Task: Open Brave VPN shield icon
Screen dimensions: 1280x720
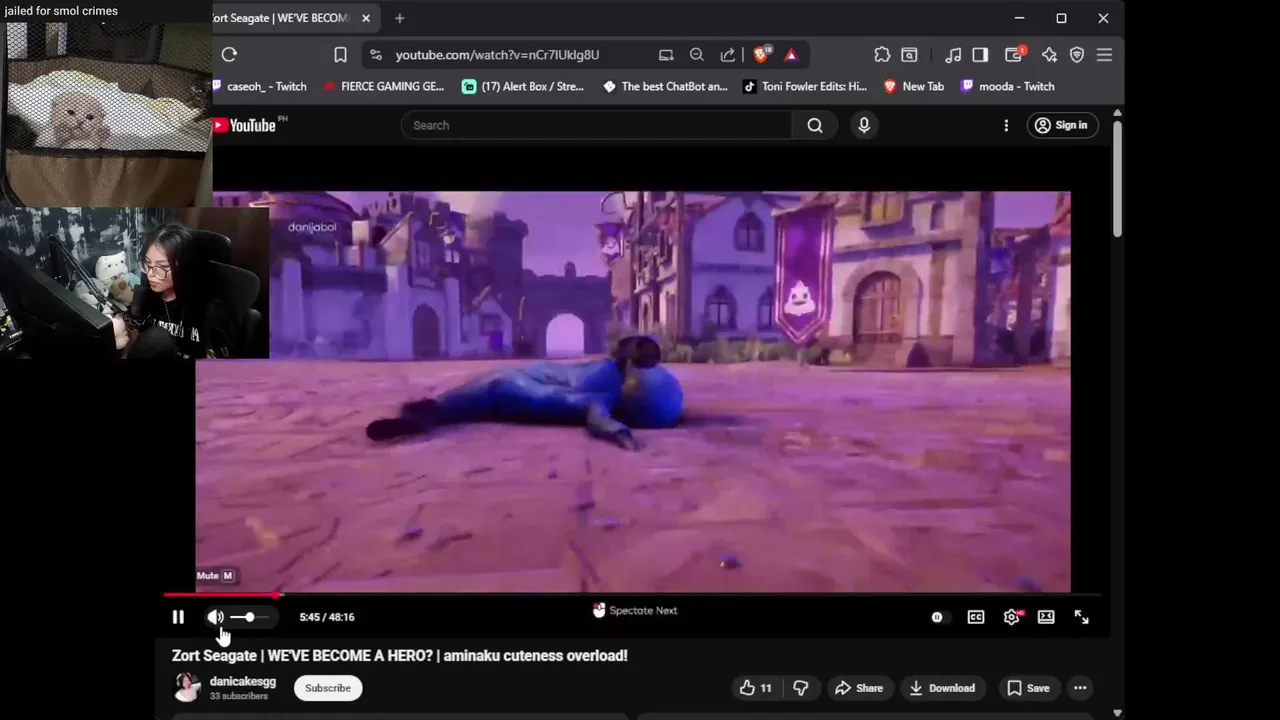Action: click(x=1077, y=55)
